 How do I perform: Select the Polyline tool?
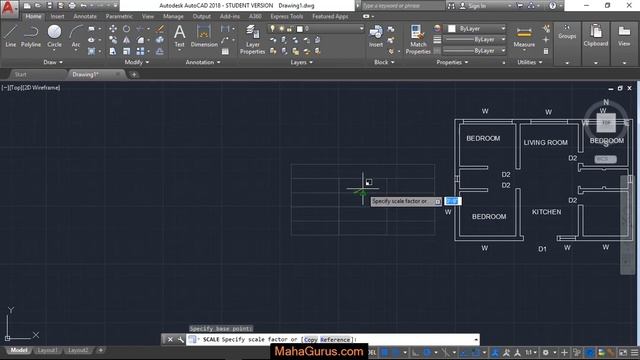tap(31, 36)
